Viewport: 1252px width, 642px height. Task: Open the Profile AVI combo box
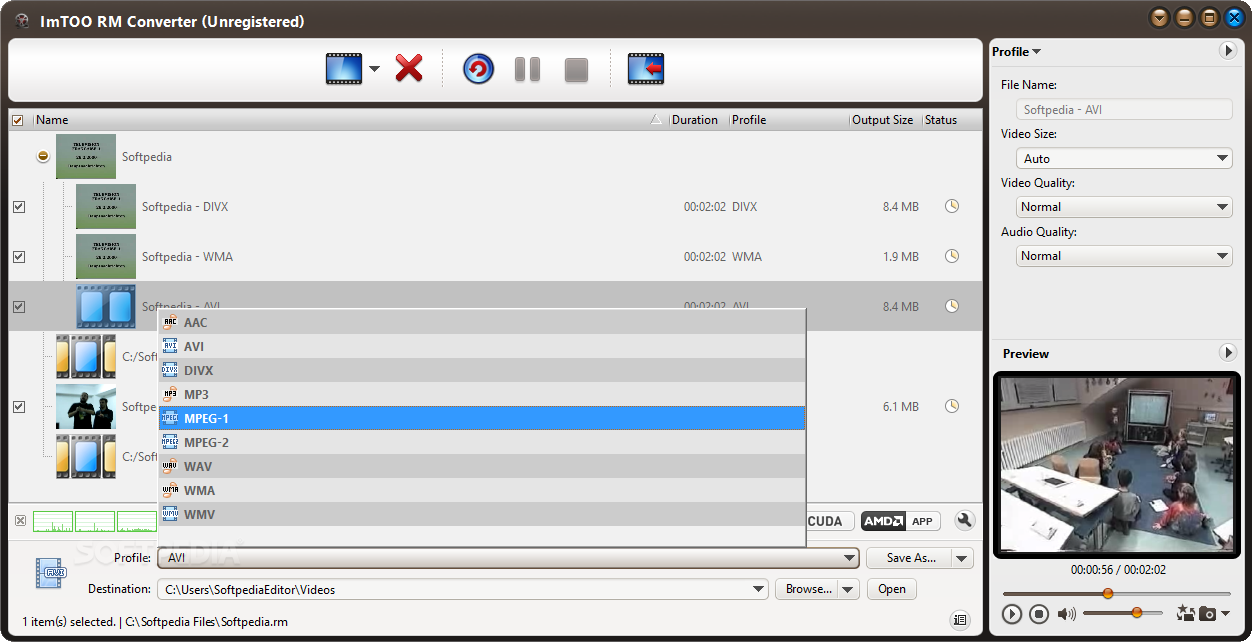509,558
